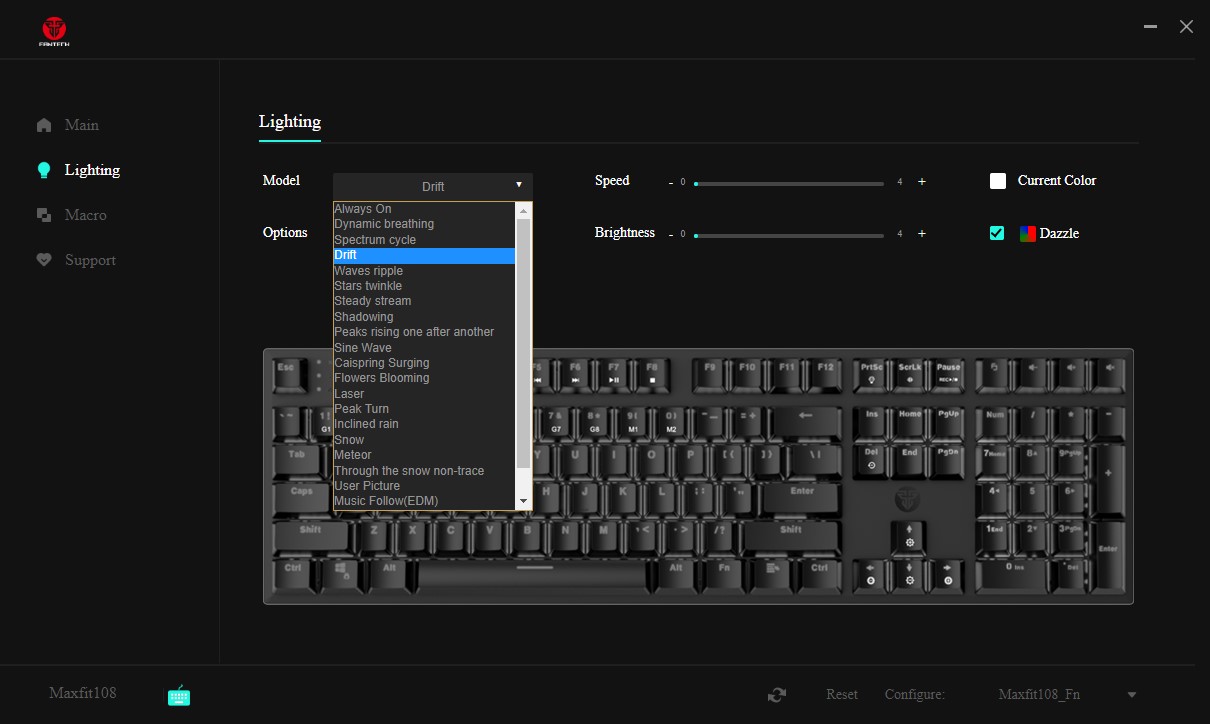1210x724 pixels.
Task: Click the Brightness slider track
Action: [x=789, y=236]
